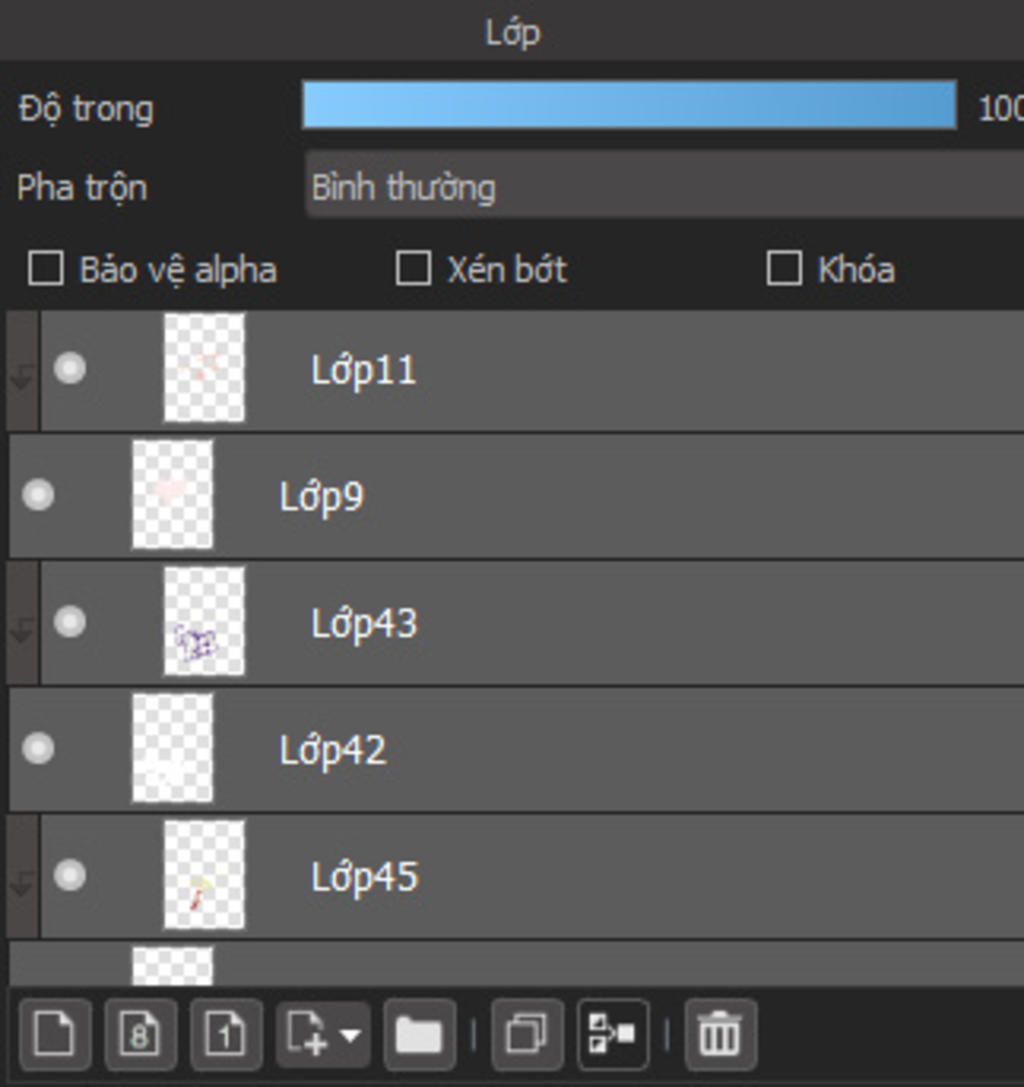The image size is (1024, 1087).
Task: Click the clipping arrow beside Lớp43
Action: [22, 630]
